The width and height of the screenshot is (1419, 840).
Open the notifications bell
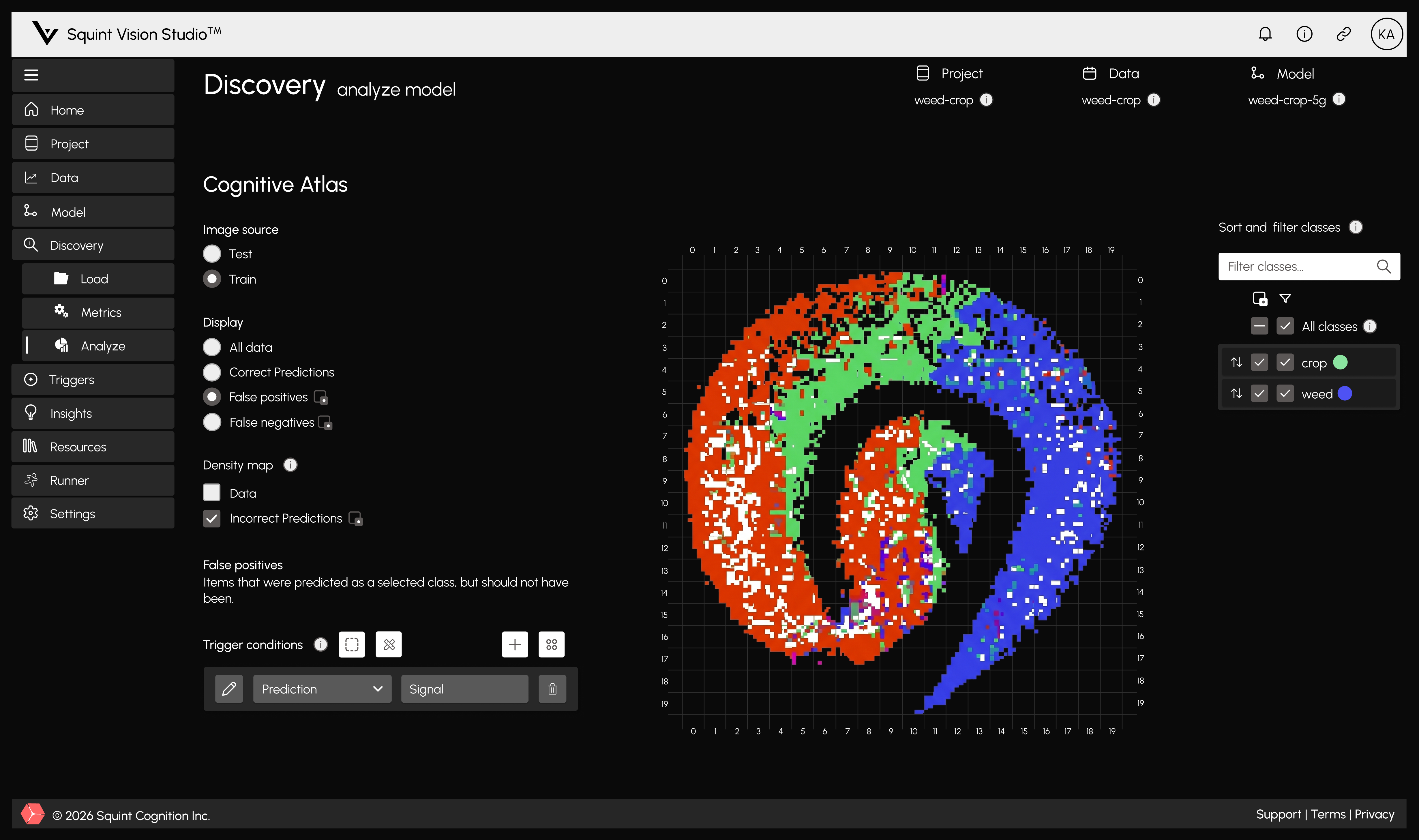(1265, 34)
